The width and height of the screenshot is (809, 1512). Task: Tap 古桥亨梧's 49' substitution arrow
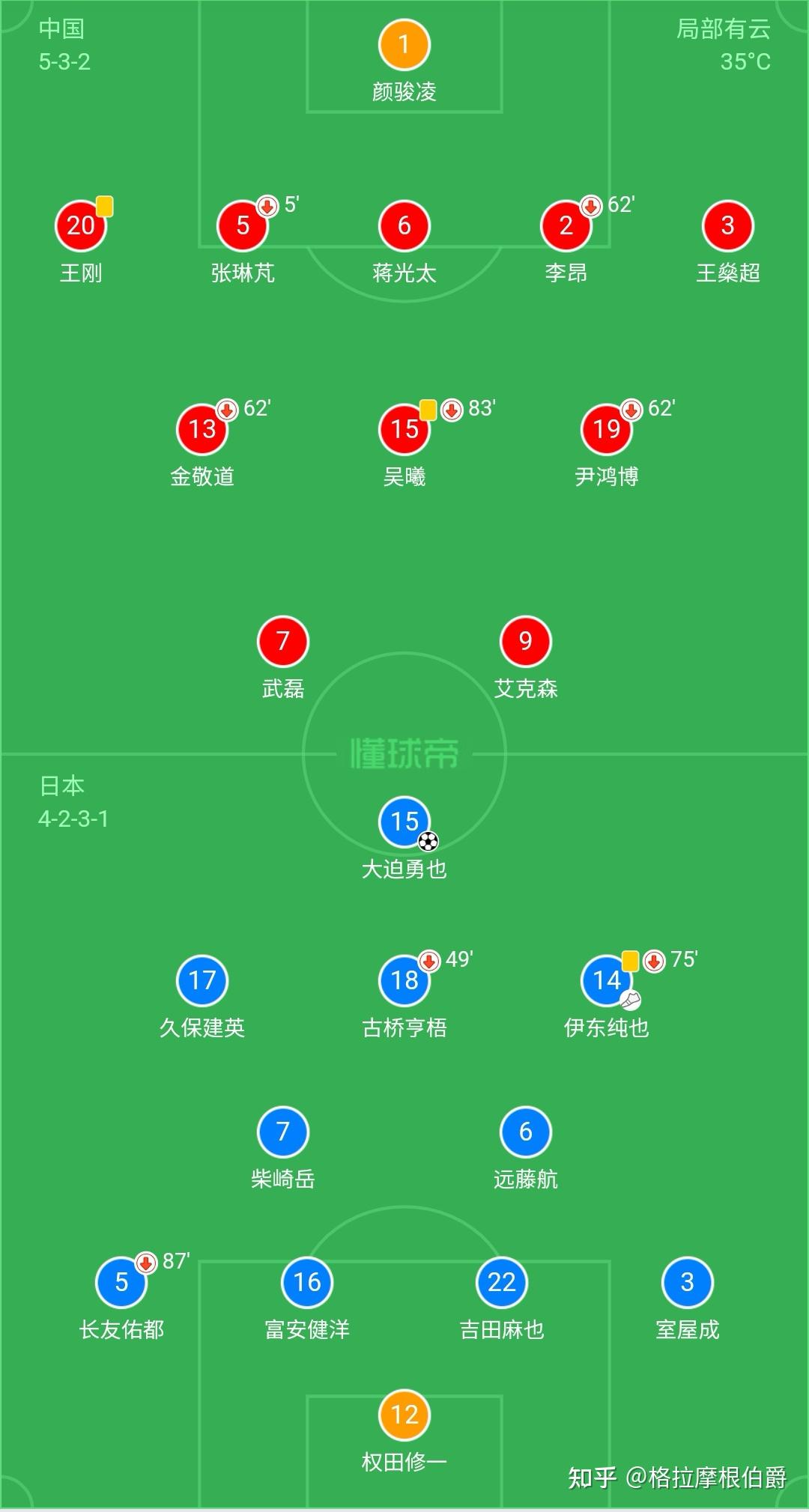point(429,961)
